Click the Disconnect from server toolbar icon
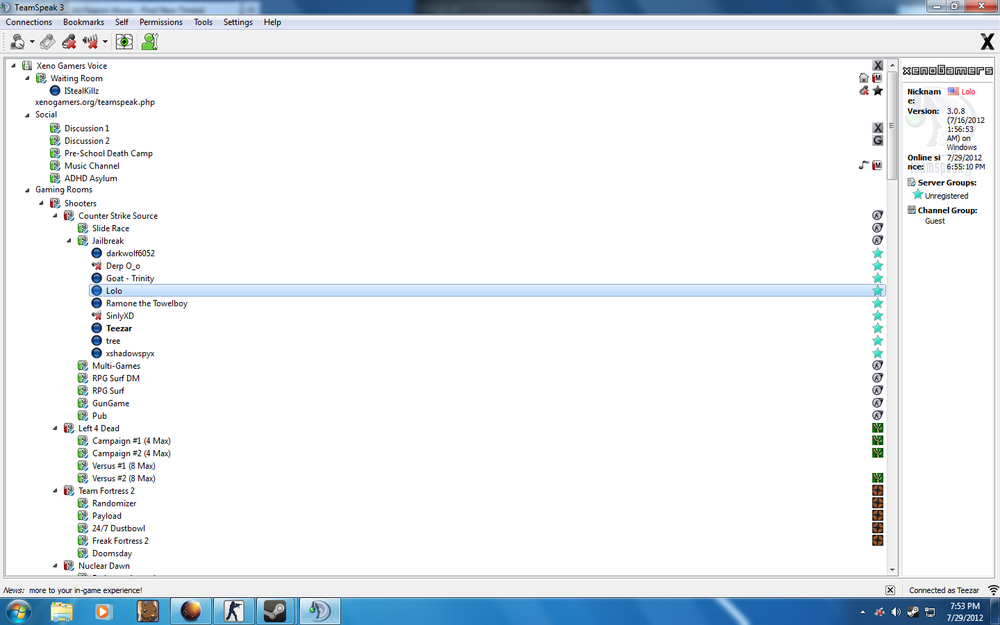This screenshot has width=1000, height=625. pos(47,42)
